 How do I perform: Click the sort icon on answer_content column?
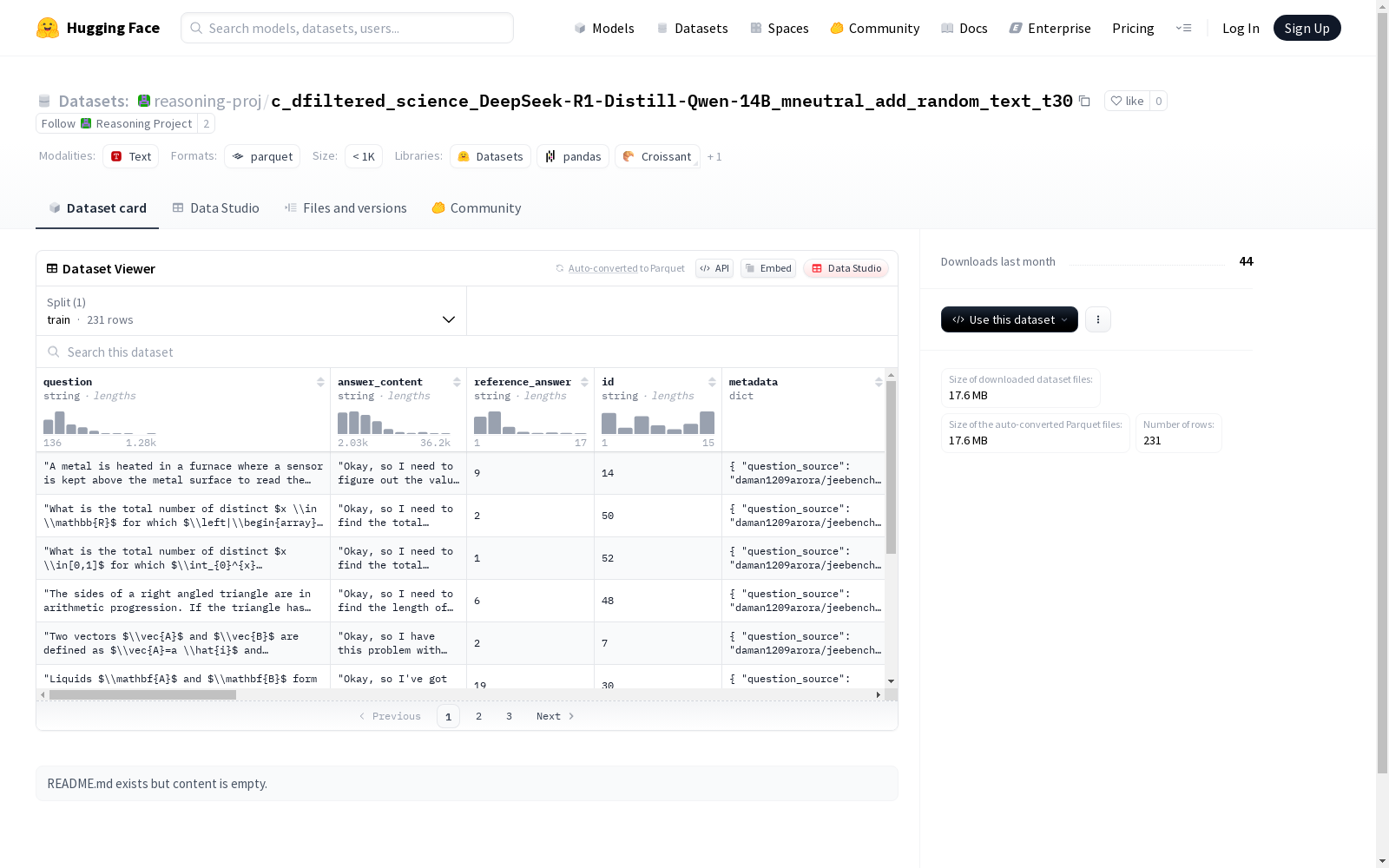coord(457,382)
